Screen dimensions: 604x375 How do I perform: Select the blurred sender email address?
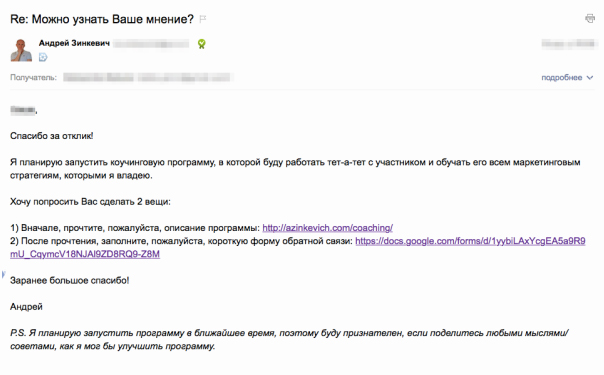click(x=151, y=44)
